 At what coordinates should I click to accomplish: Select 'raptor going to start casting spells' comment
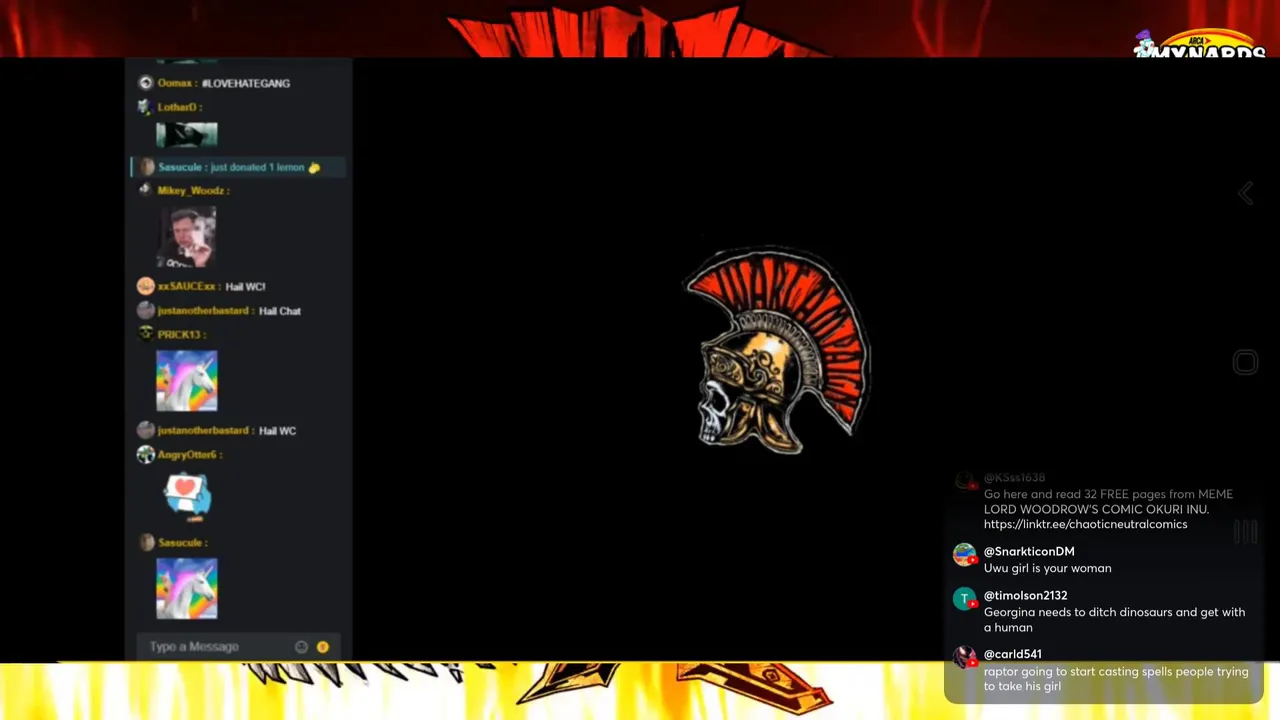(1116, 679)
